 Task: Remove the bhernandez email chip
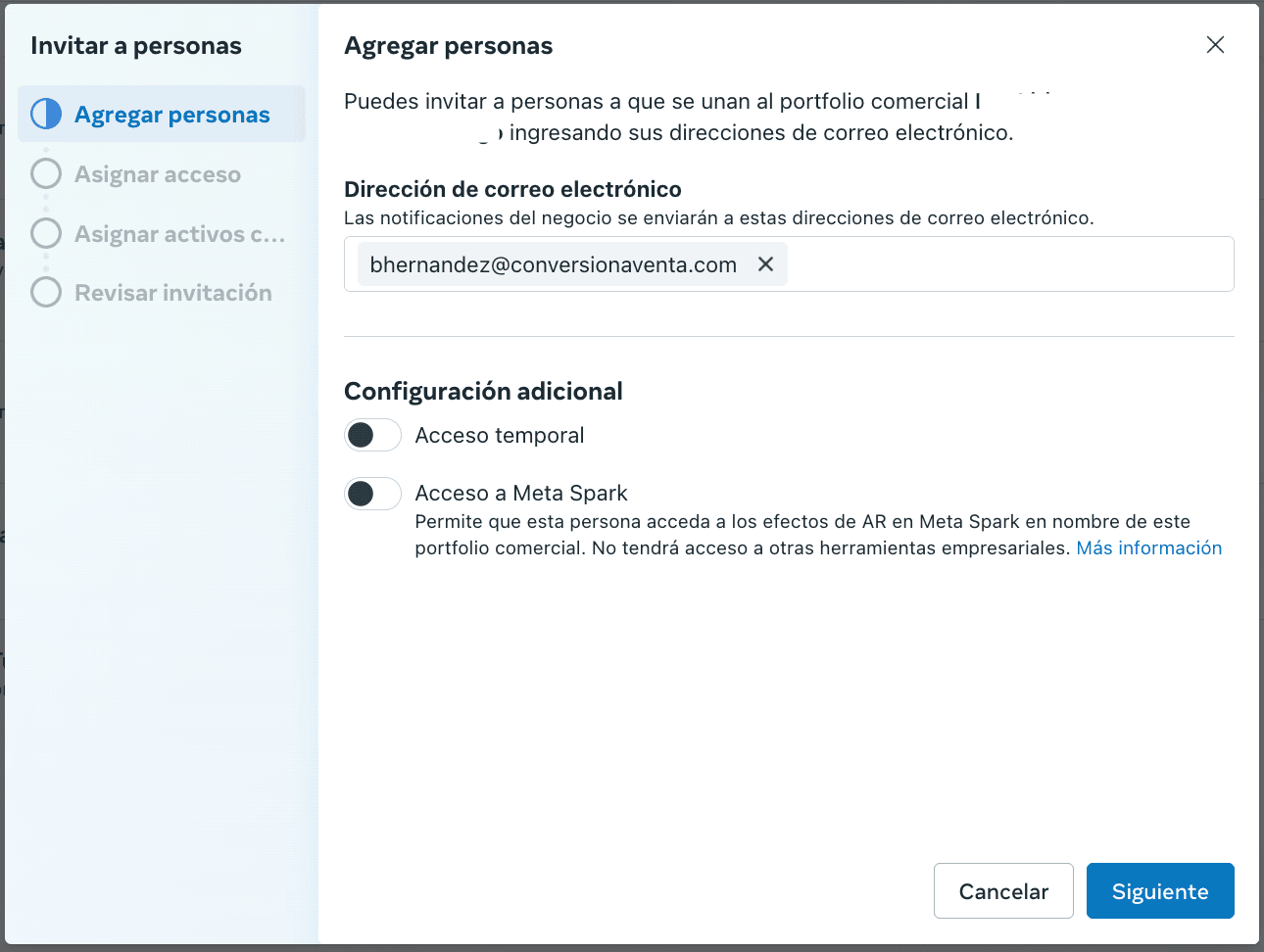point(766,264)
